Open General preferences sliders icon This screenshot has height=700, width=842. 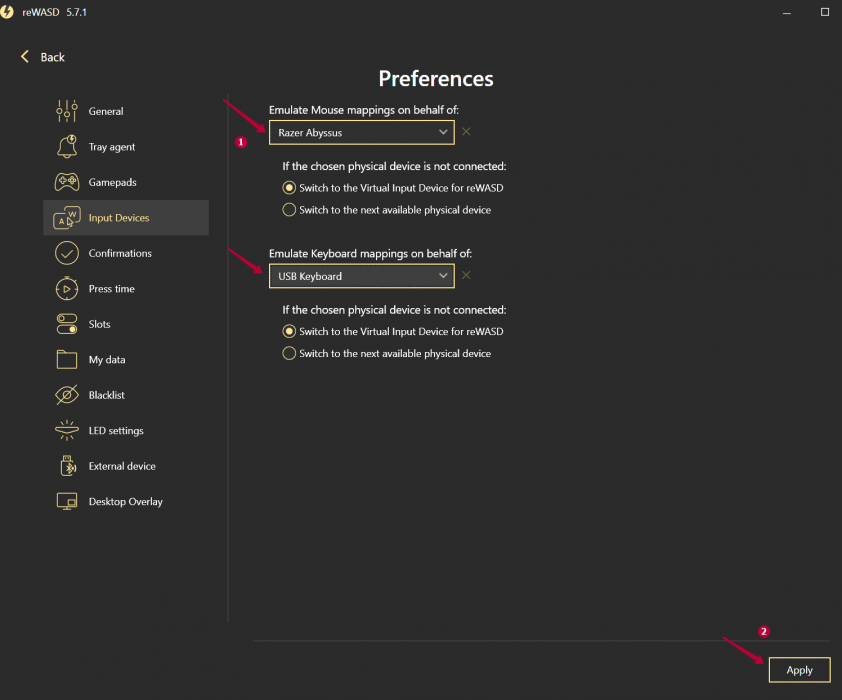pos(67,111)
